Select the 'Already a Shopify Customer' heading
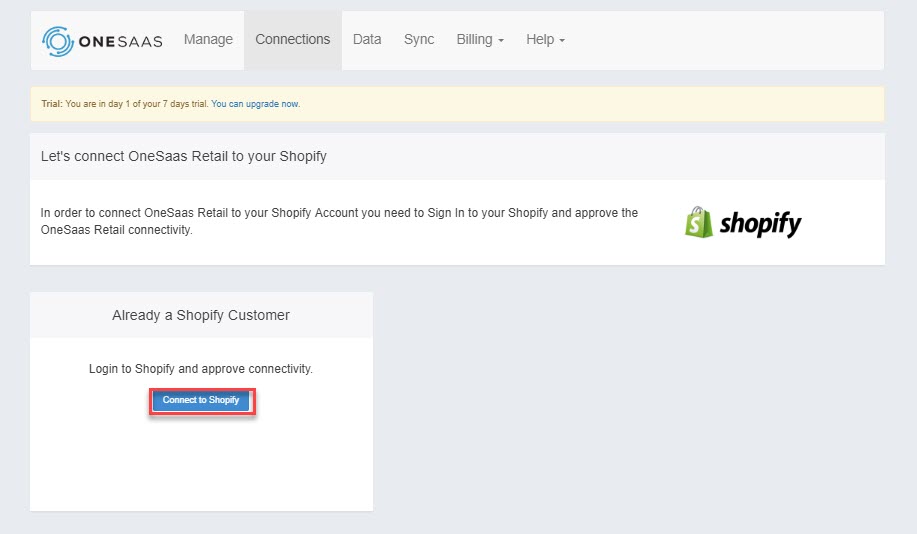Screen dimensions: 917x534 coord(201,315)
